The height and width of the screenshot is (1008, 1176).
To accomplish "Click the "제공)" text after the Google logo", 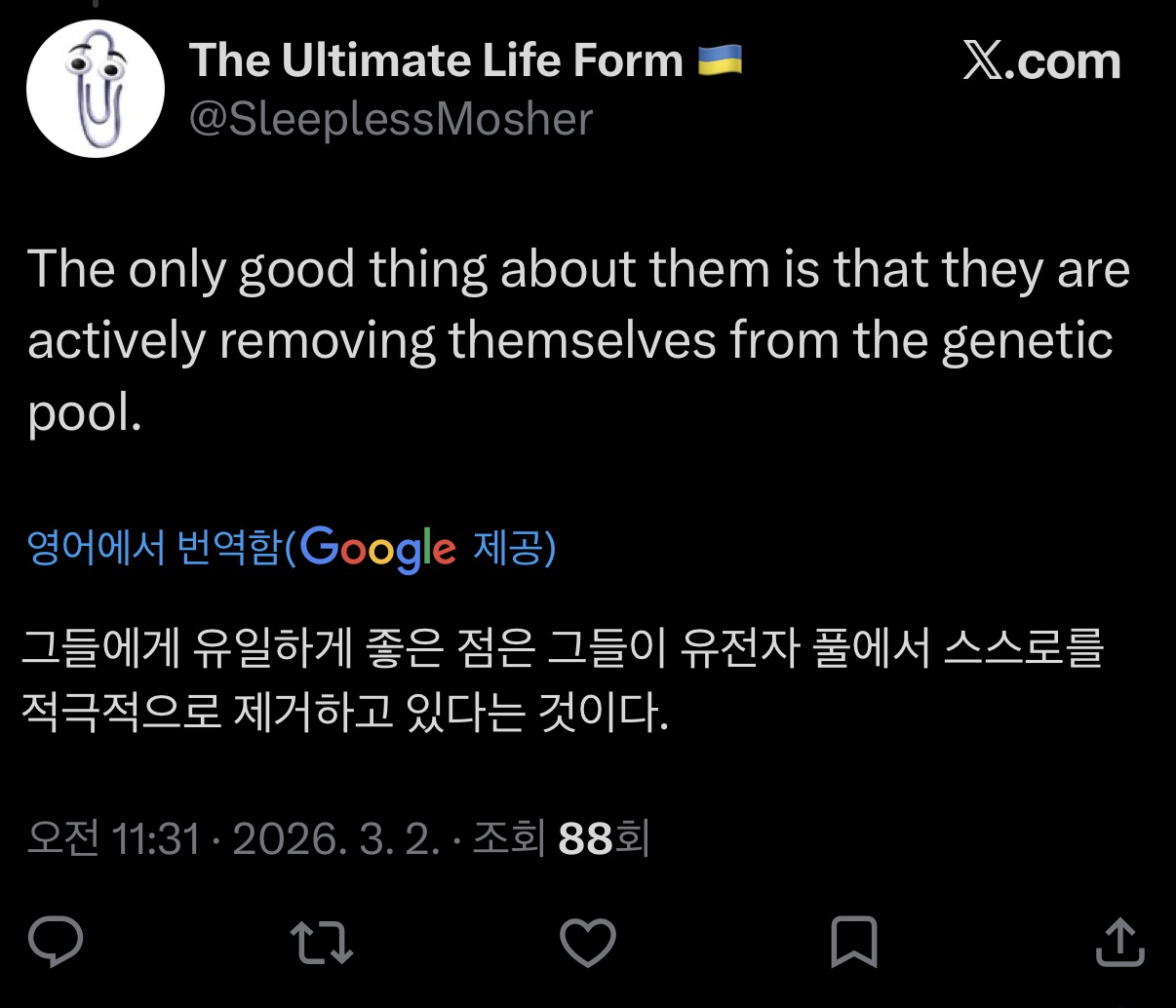I will (x=514, y=549).
